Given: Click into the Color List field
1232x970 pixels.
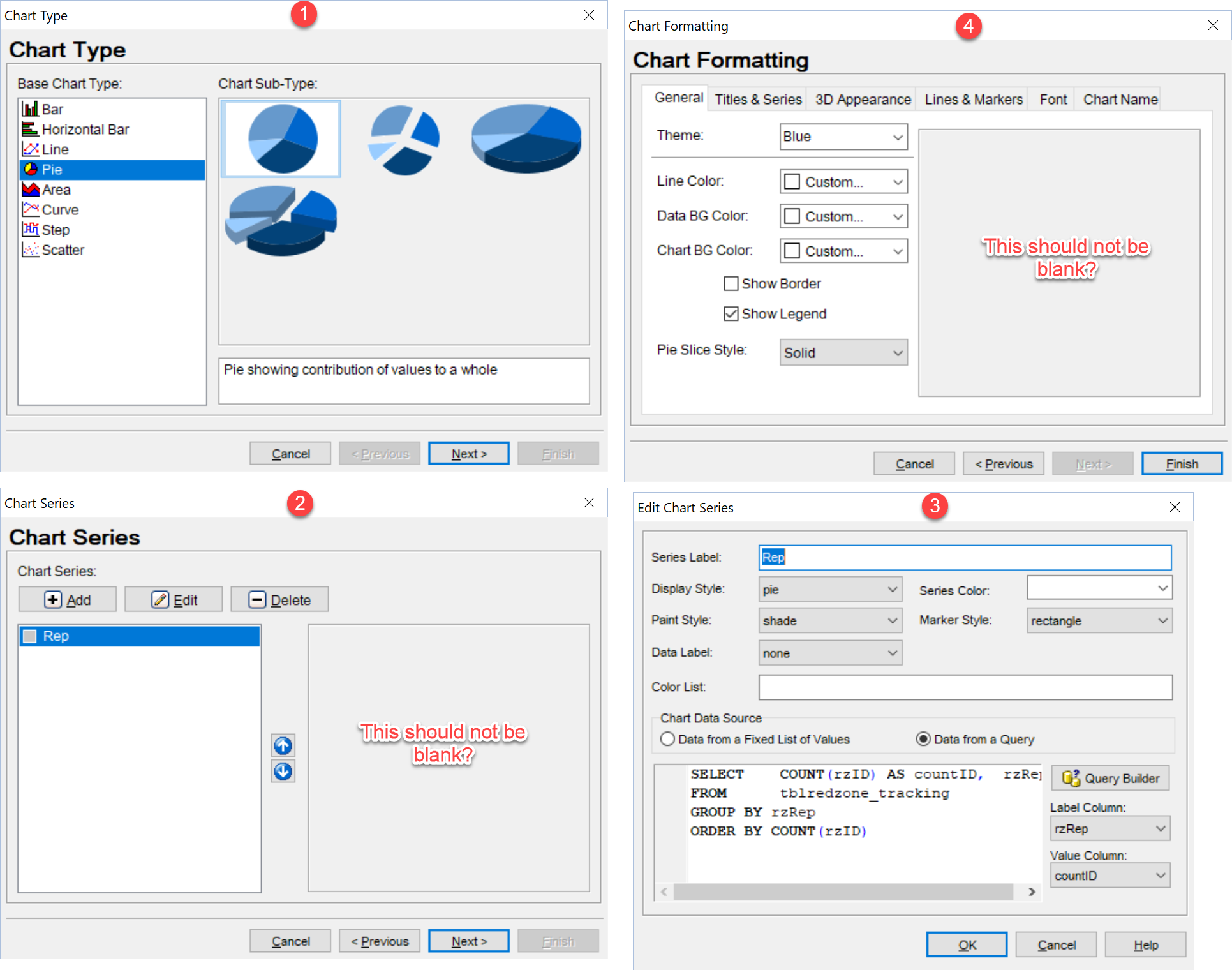Looking at the screenshot, I should tap(965, 687).
